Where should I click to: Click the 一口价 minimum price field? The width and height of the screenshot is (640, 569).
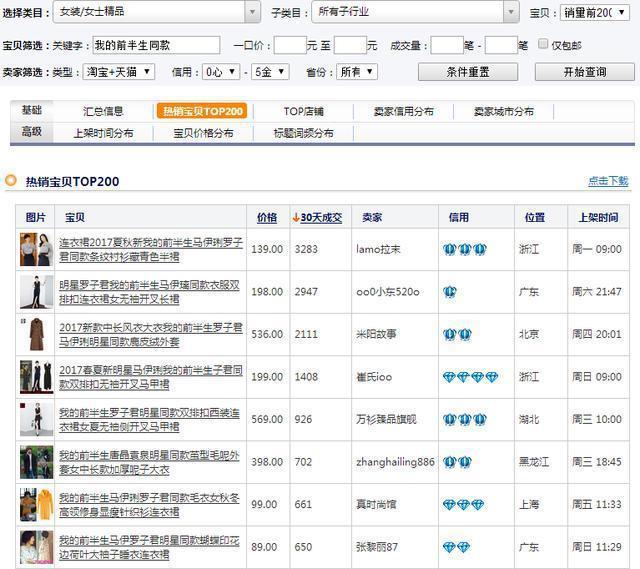coord(290,45)
